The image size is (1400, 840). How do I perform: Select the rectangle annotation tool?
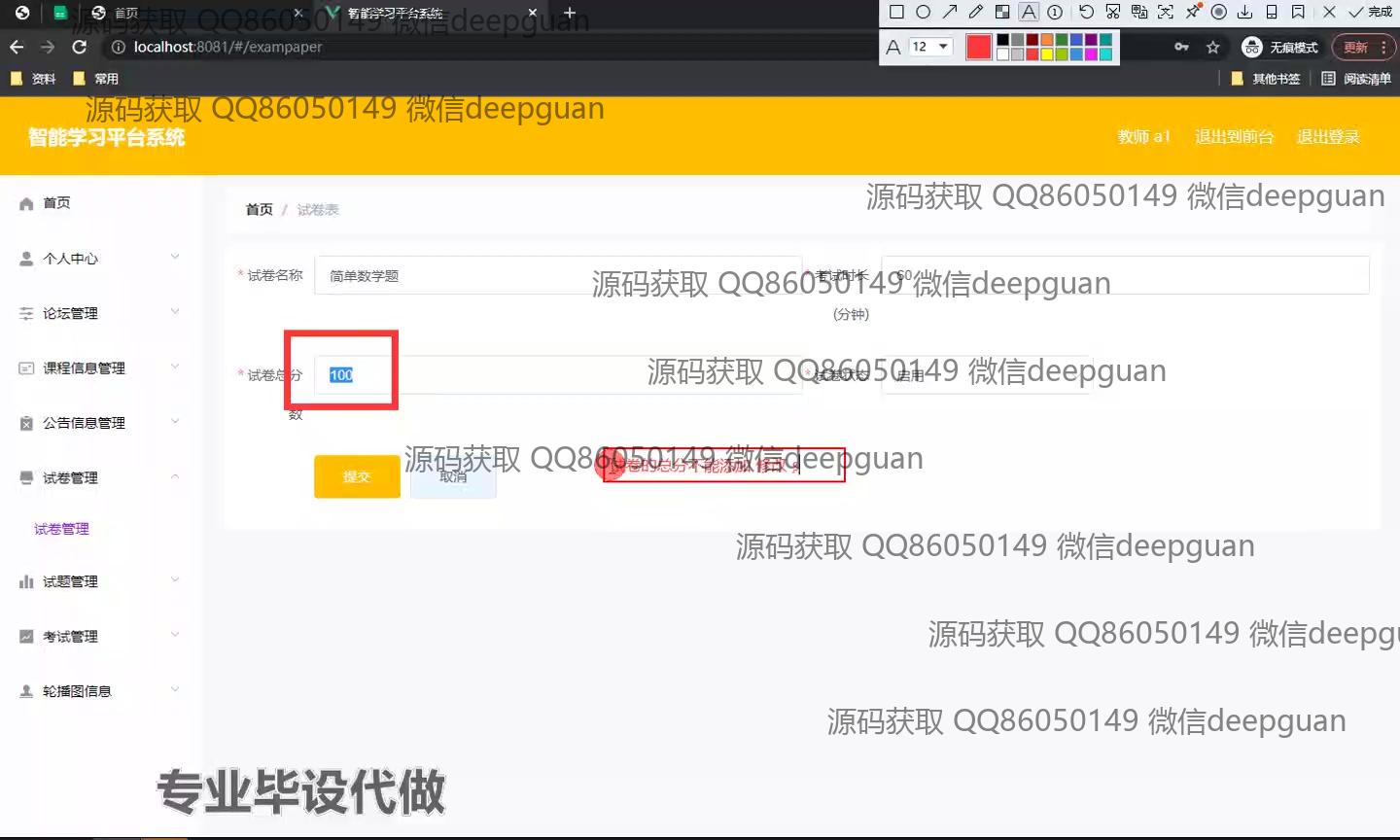pos(896,13)
